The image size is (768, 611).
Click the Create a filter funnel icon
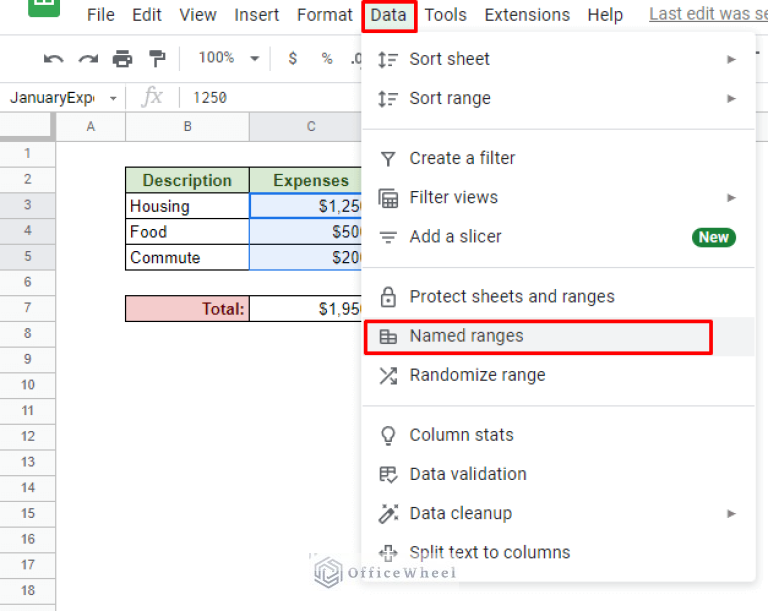(388, 158)
